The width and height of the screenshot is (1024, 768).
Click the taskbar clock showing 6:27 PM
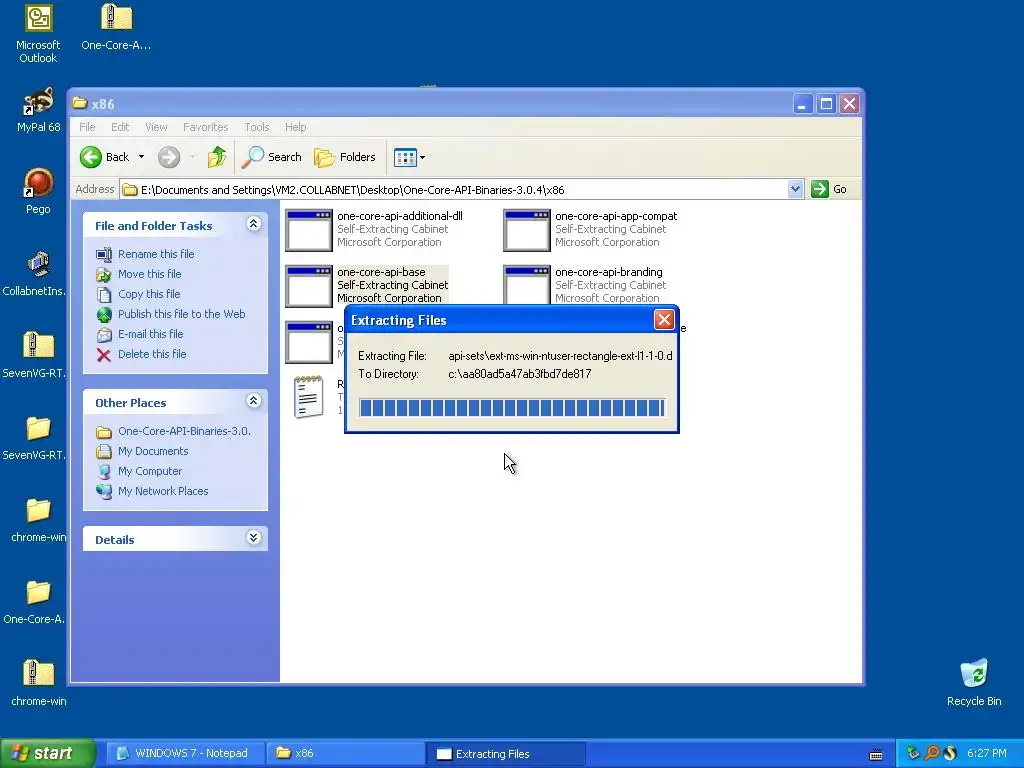986,754
